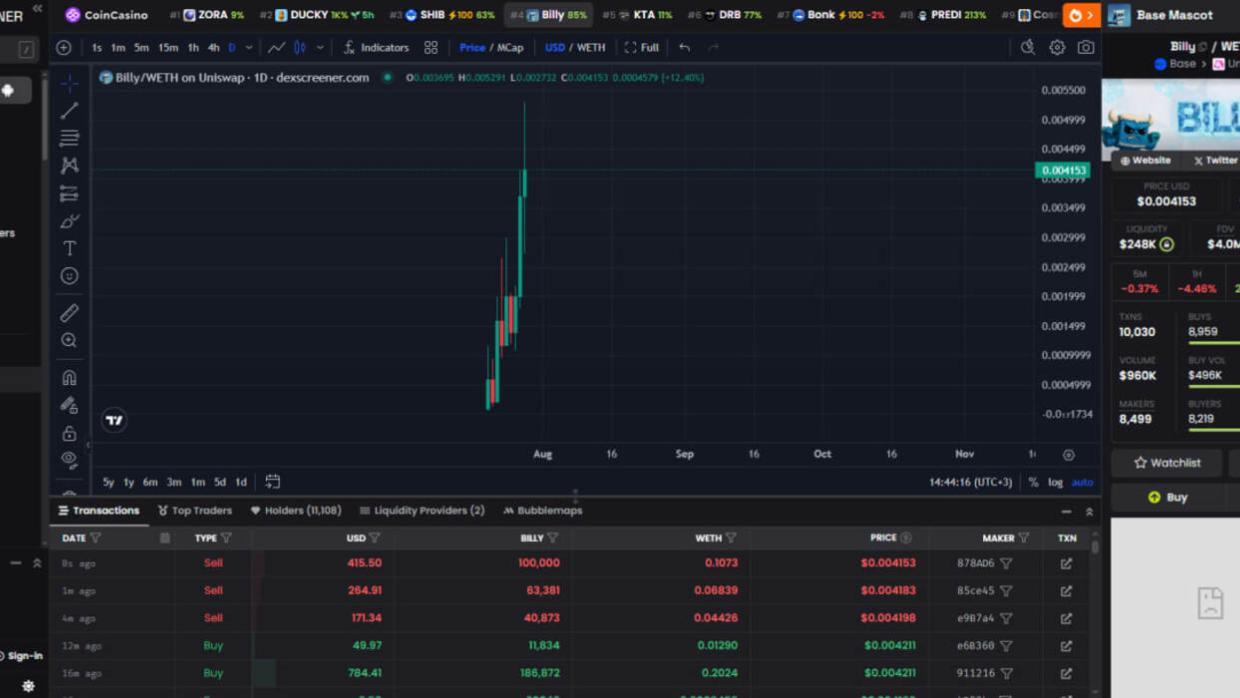Filter transactions by USD amount

(374, 538)
